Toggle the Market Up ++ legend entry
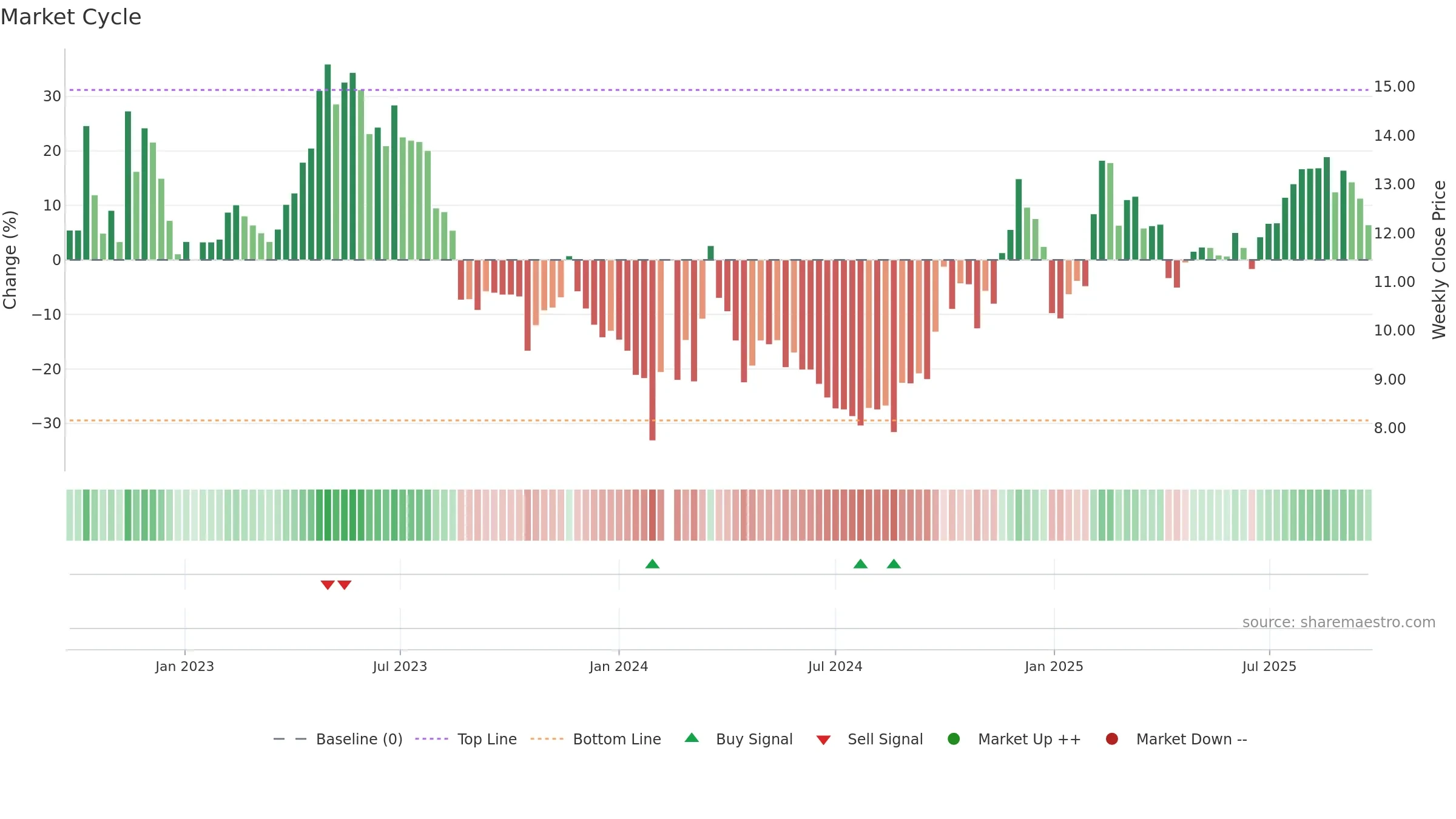The height and width of the screenshot is (819, 1456). click(x=1014, y=739)
